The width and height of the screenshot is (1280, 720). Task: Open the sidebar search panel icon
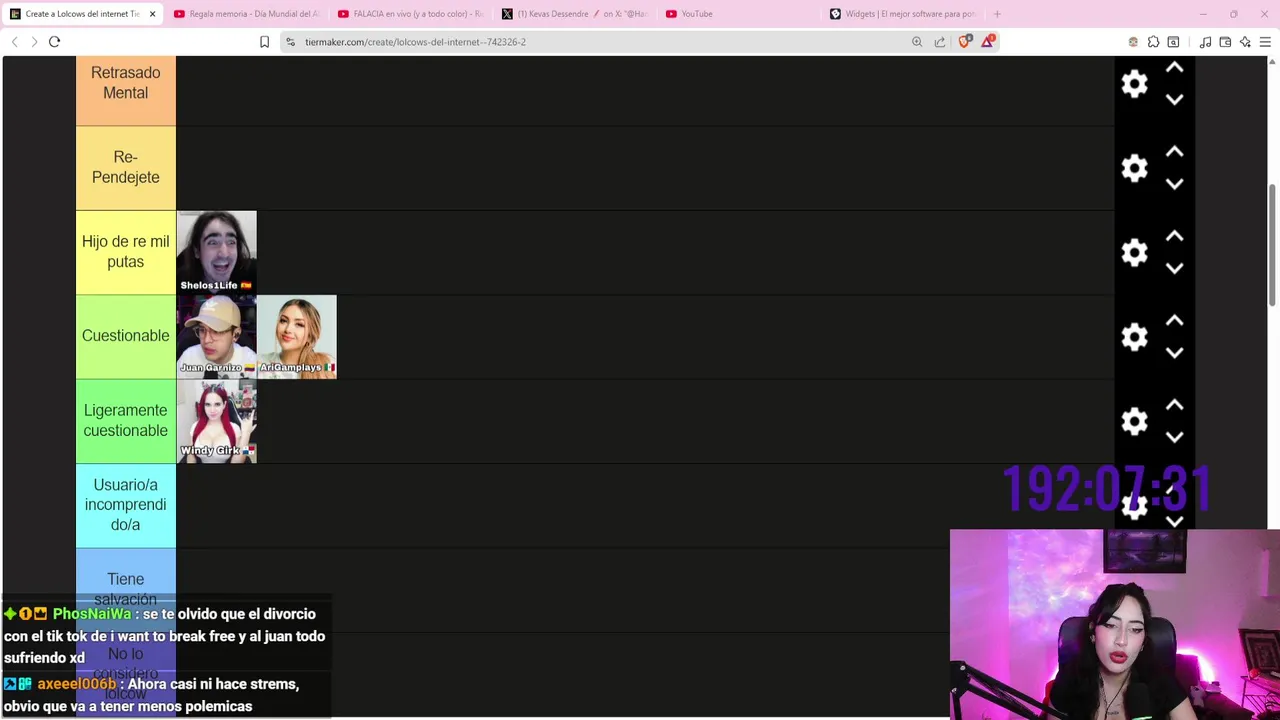(1173, 42)
